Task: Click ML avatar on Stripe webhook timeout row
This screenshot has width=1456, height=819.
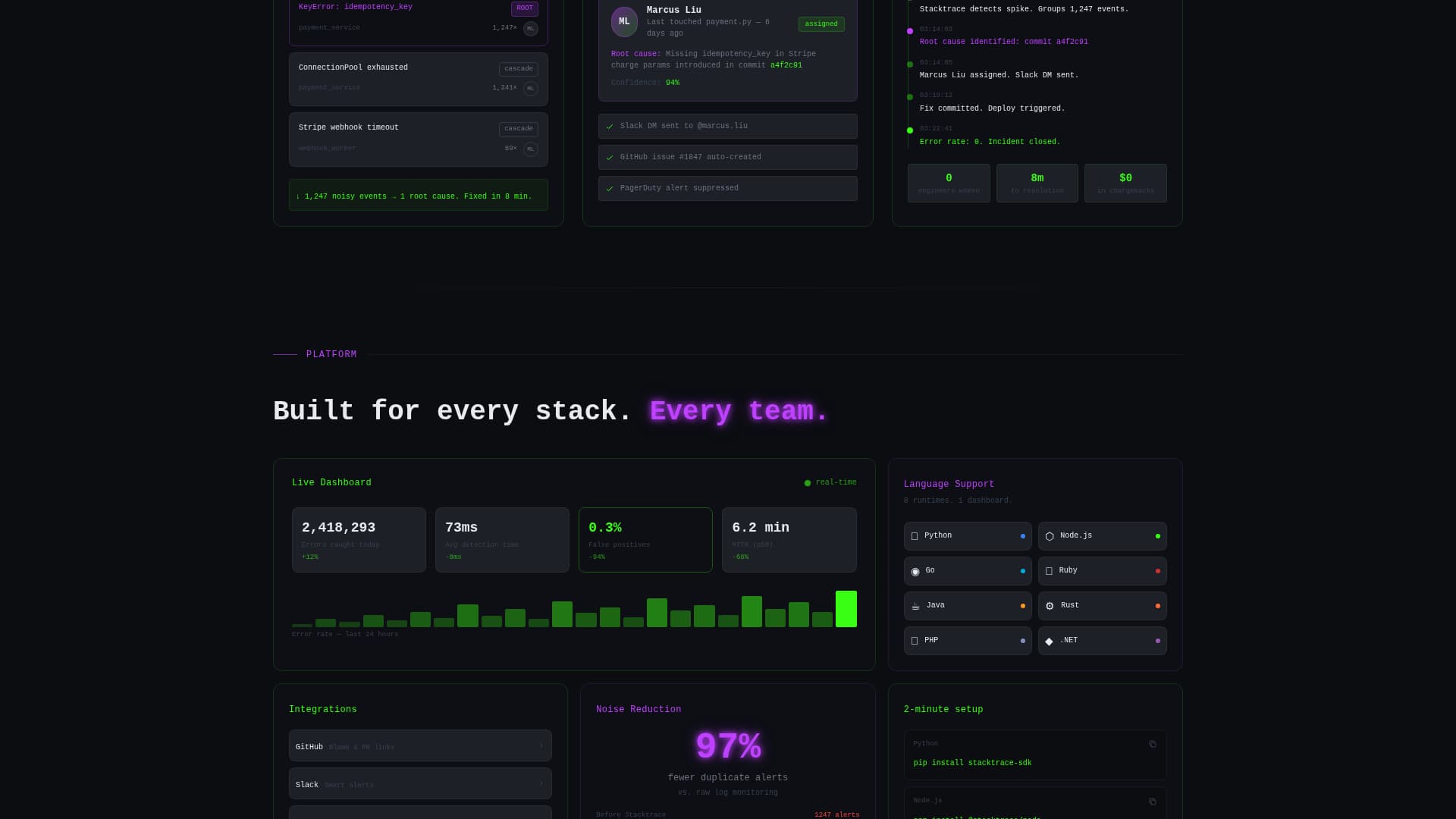Action: click(x=531, y=149)
